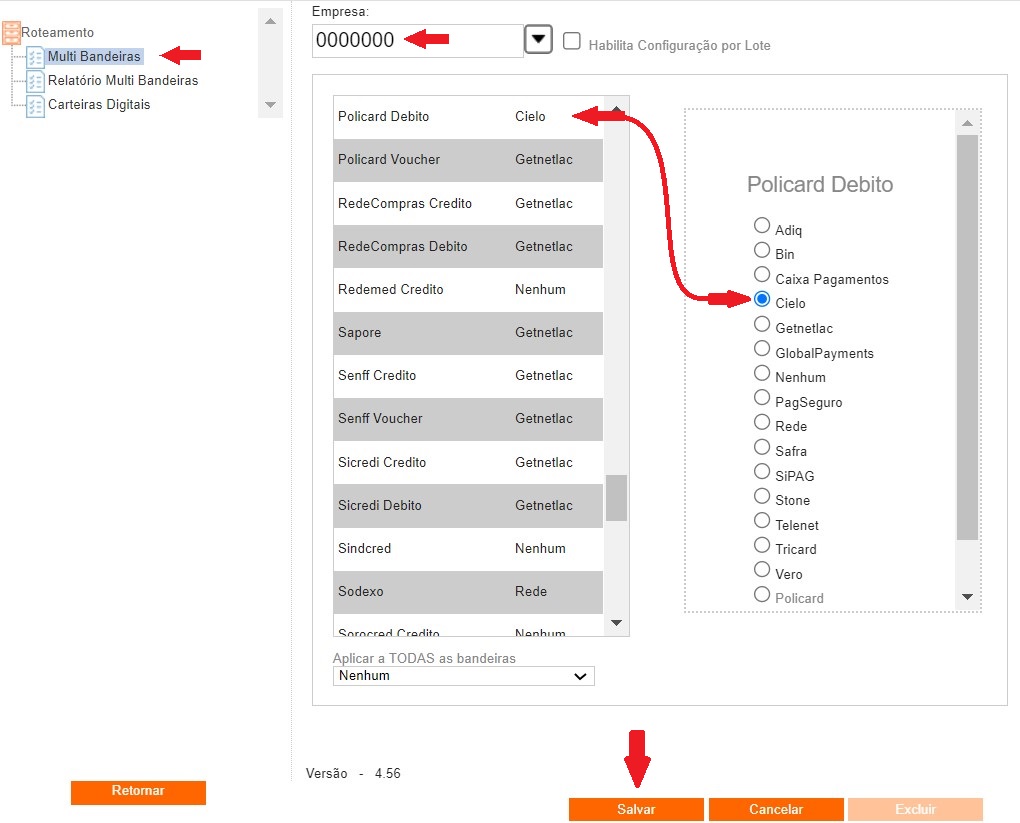Open the Multi Bandeiras tree entry
1020x823 pixels.
94,57
